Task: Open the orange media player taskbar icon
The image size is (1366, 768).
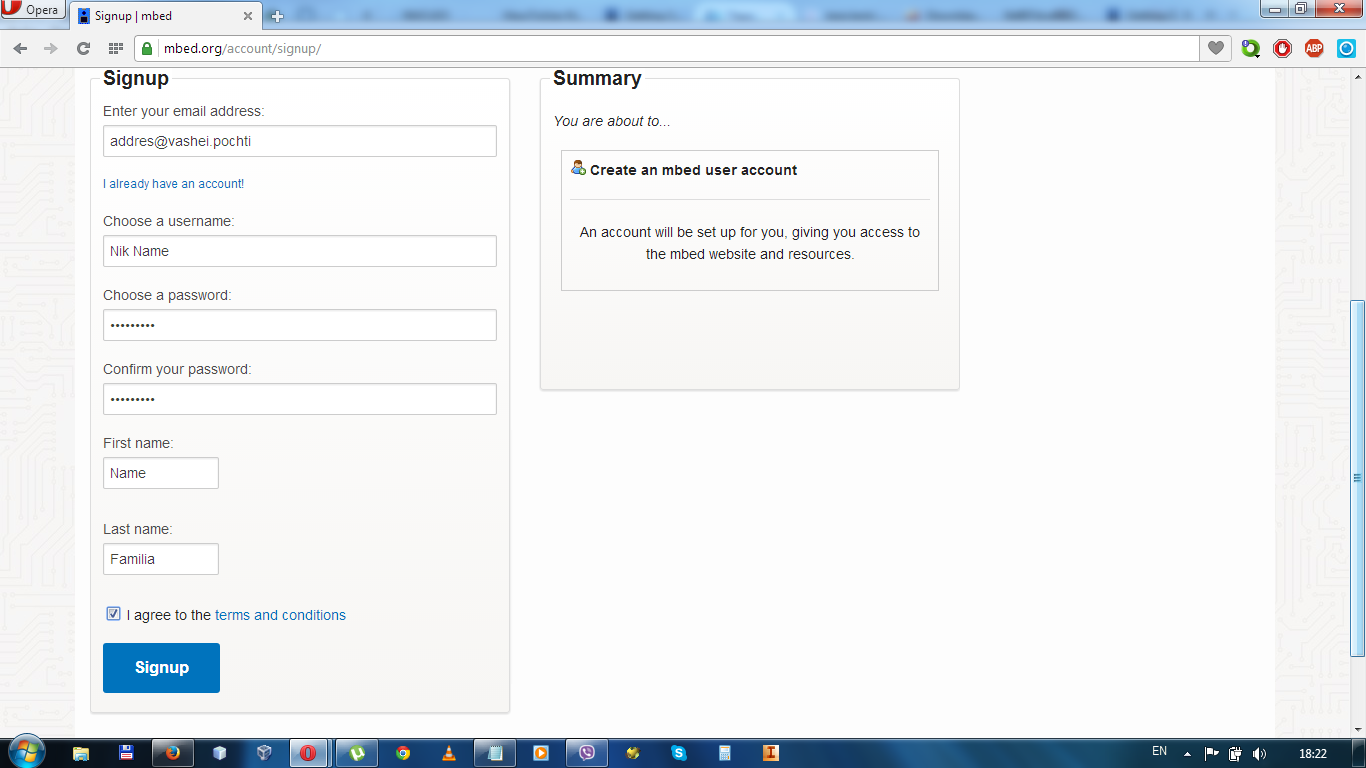Action: (x=541, y=753)
